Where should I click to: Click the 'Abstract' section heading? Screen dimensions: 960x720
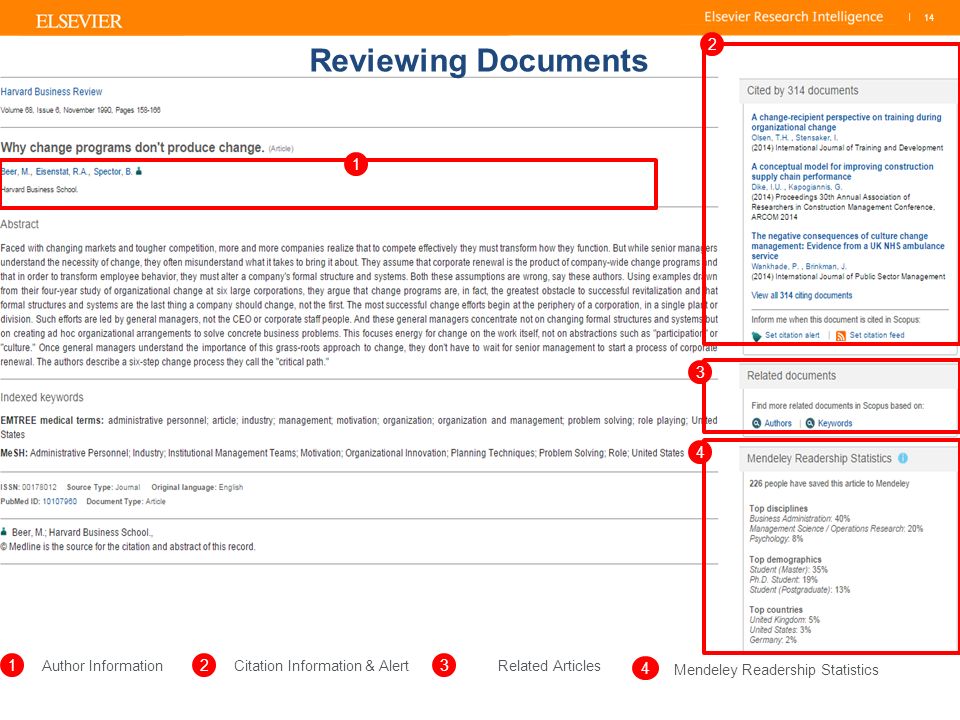[20, 224]
